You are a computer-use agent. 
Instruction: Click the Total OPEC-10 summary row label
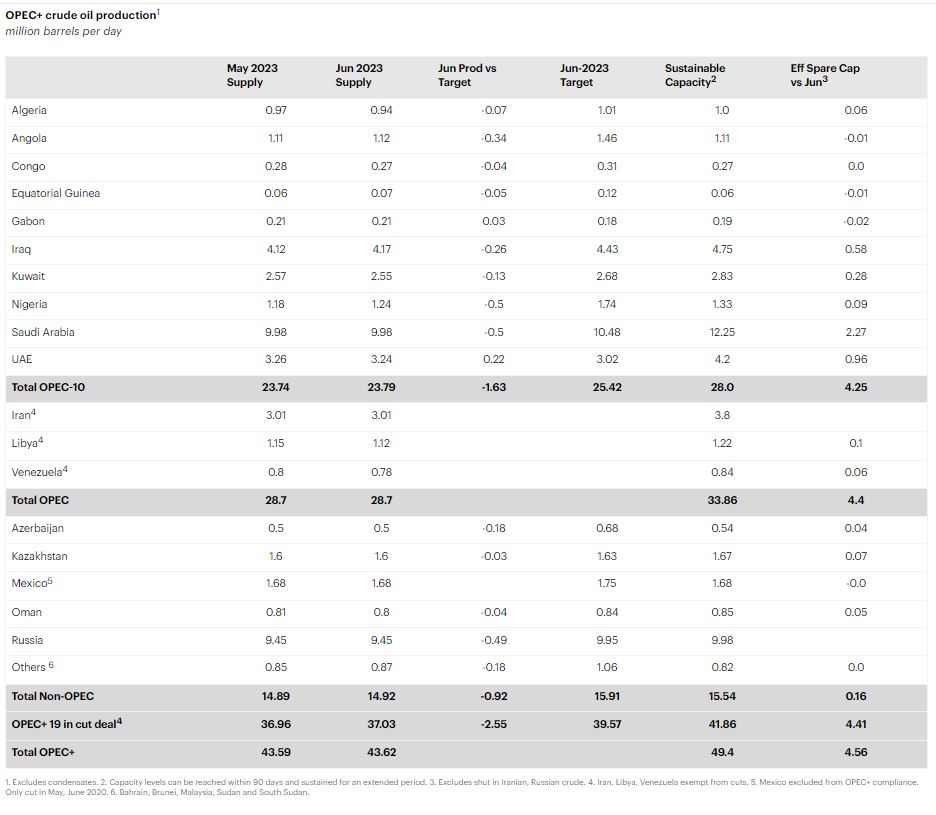[48, 387]
